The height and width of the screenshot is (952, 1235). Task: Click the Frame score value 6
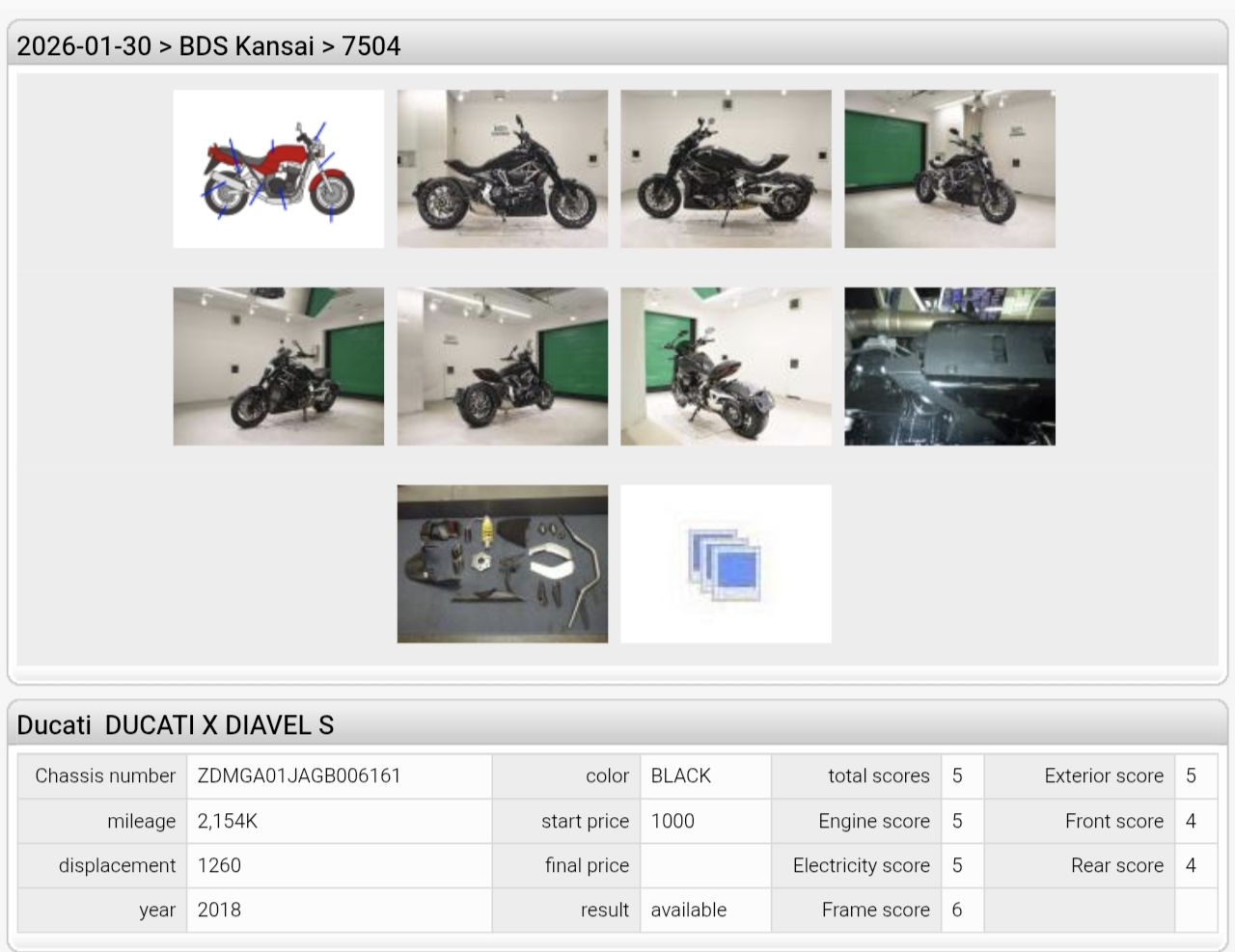[x=957, y=911]
